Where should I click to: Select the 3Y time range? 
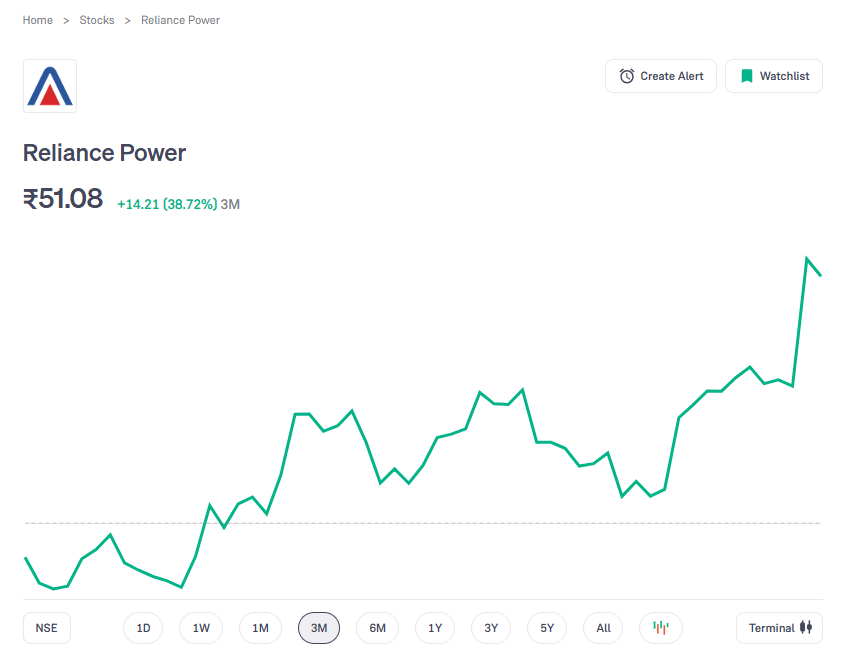tap(491, 628)
